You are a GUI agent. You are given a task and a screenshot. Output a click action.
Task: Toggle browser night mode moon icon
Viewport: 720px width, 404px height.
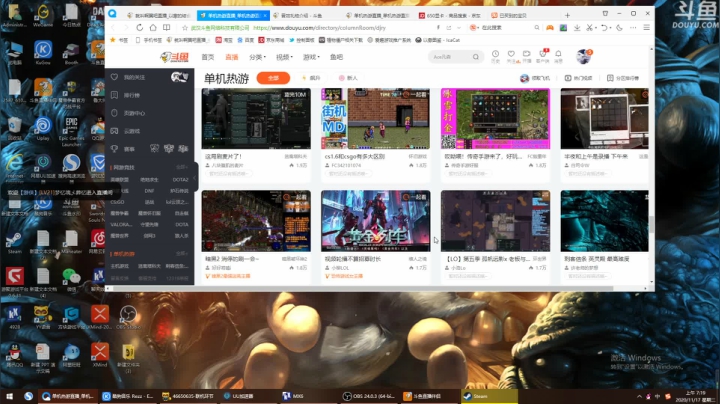pyautogui.click(x=619, y=28)
